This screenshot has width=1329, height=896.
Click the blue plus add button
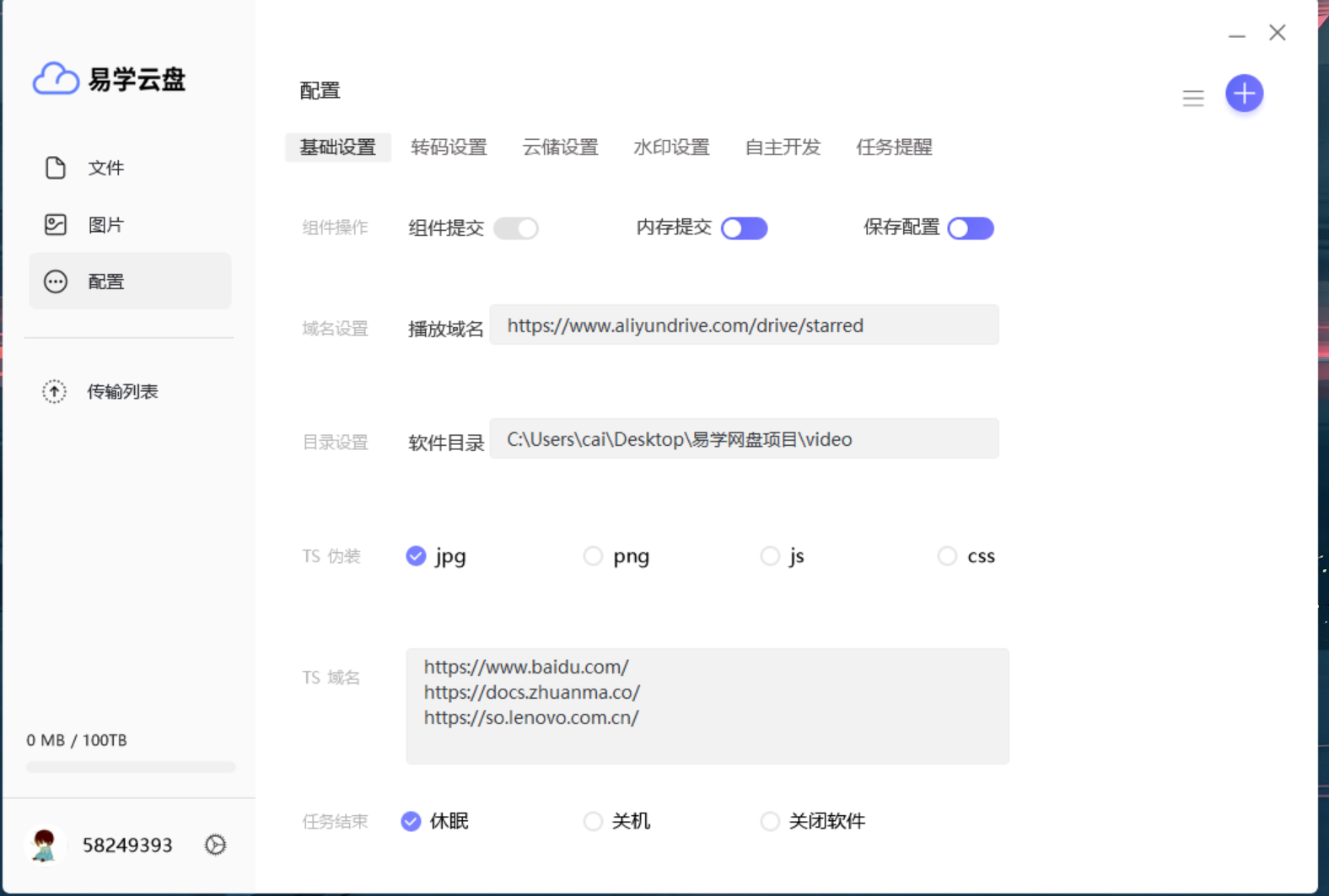1244,94
